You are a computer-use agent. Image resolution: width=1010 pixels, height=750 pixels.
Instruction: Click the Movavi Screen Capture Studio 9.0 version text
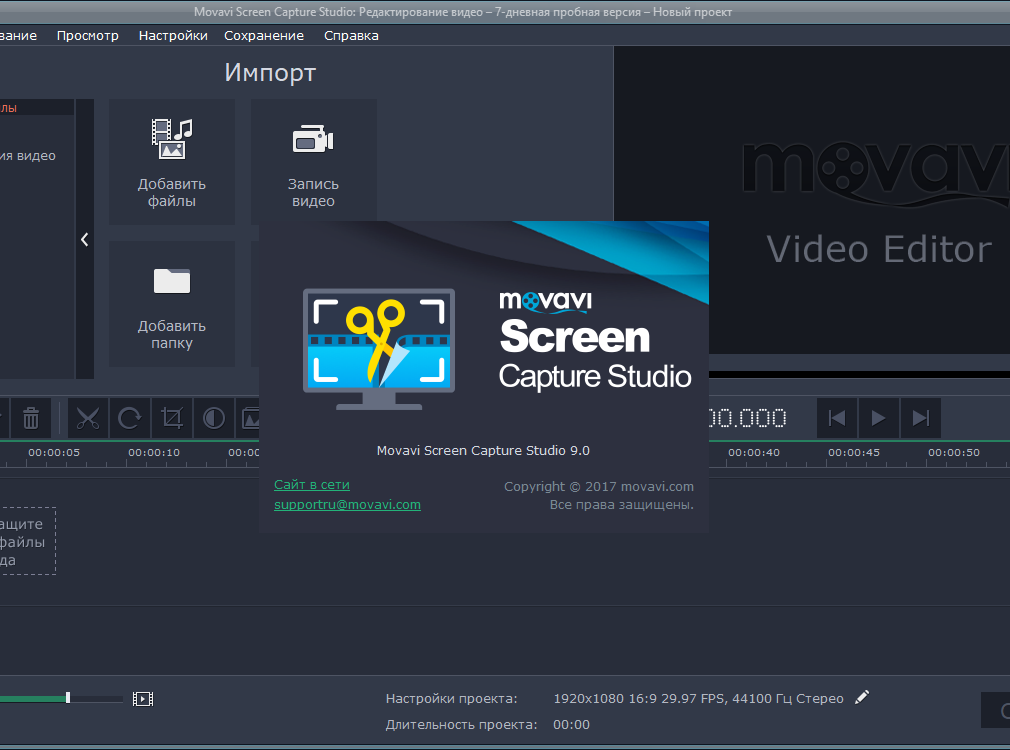click(483, 450)
